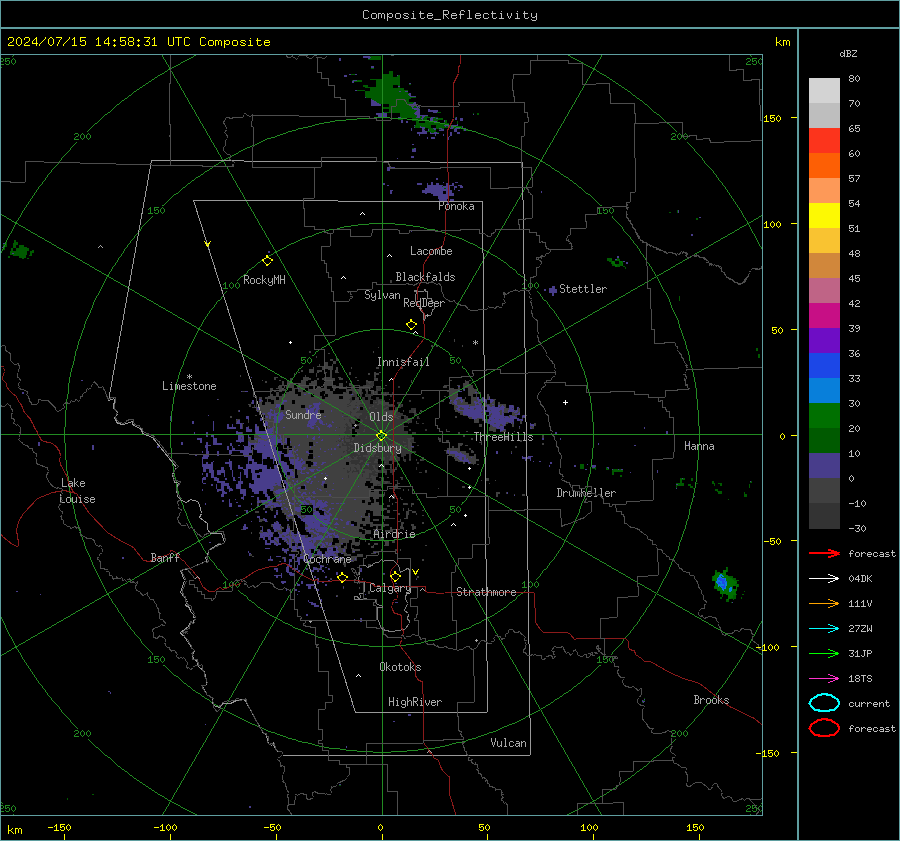The width and height of the screenshot is (900, 841).
Task: Click the yellow 54 dBZ color swatch
Action: (824, 216)
